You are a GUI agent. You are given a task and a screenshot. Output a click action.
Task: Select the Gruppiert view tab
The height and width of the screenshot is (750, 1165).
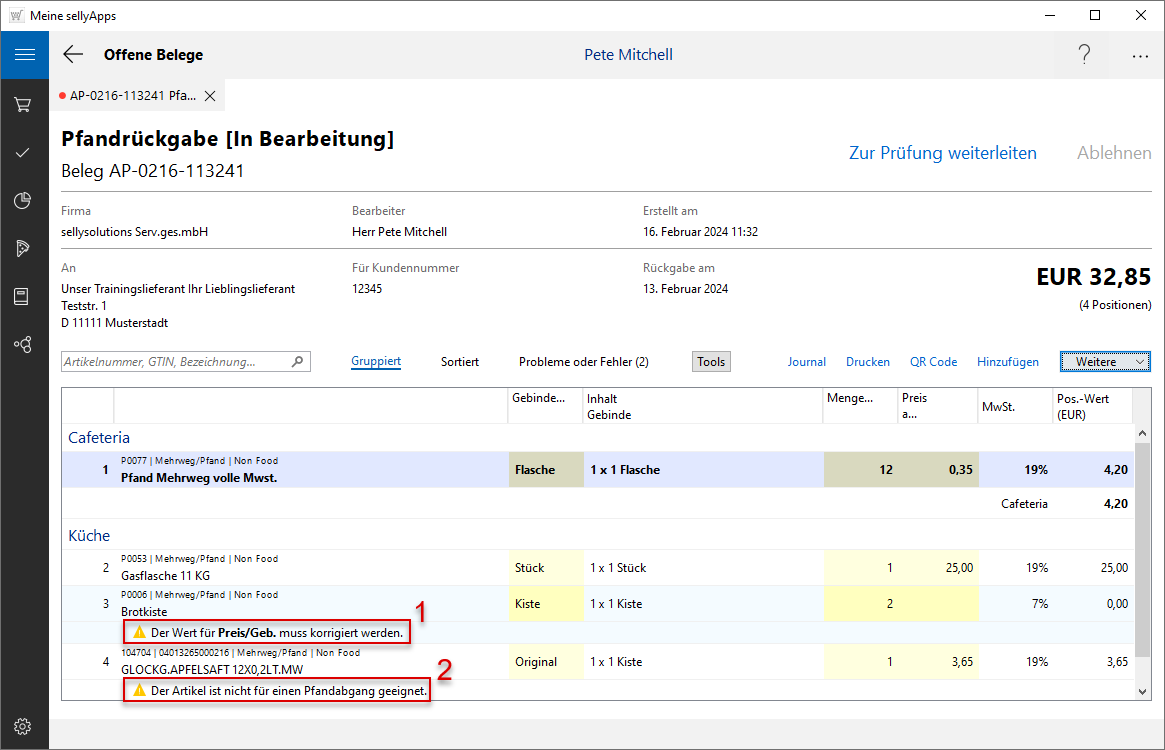tap(376, 362)
